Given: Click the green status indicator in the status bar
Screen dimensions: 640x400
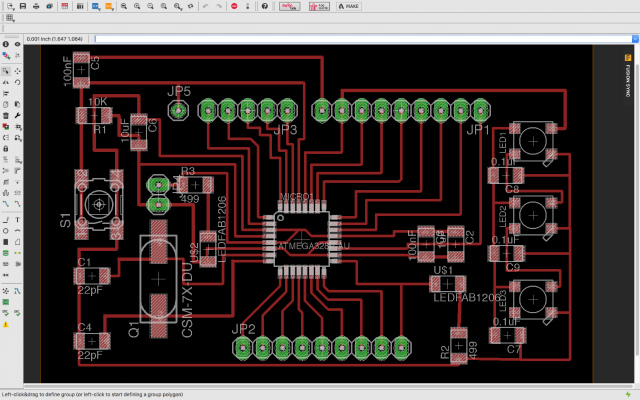Looking at the screenshot, I should [628, 395].
